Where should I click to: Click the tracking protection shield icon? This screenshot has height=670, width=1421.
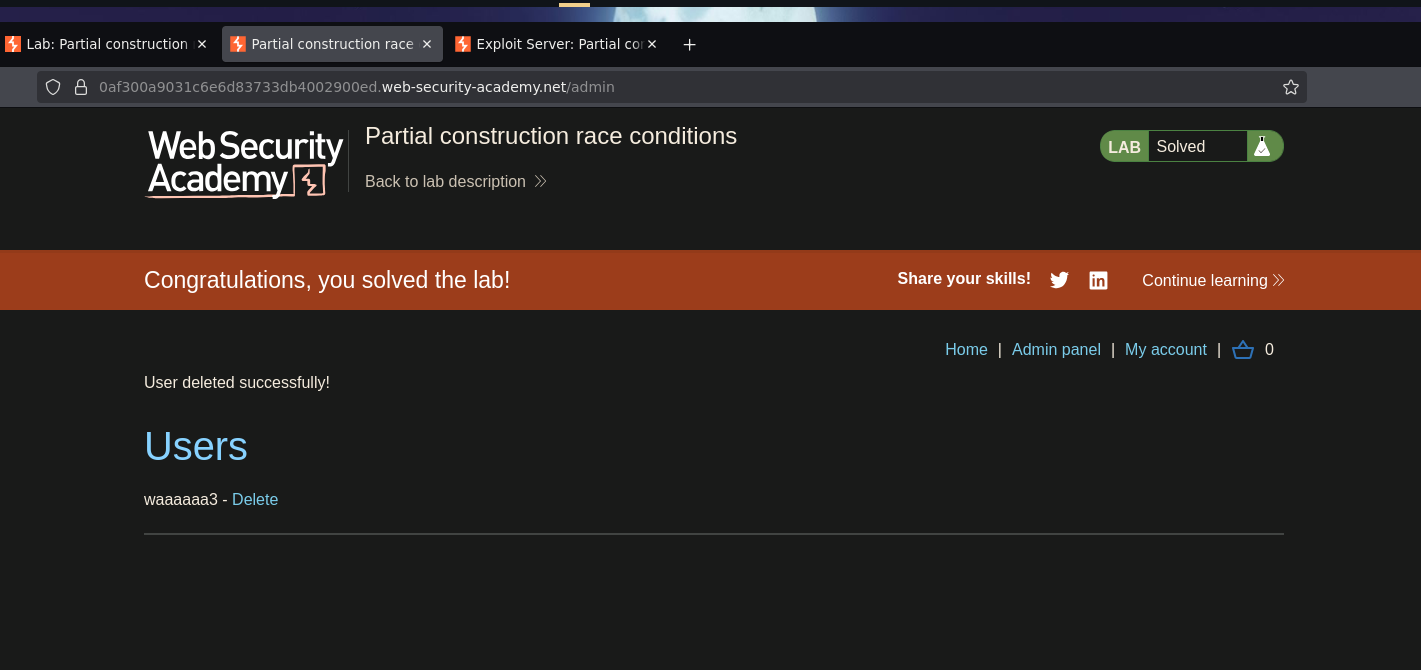pyautogui.click(x=53, y=87)
